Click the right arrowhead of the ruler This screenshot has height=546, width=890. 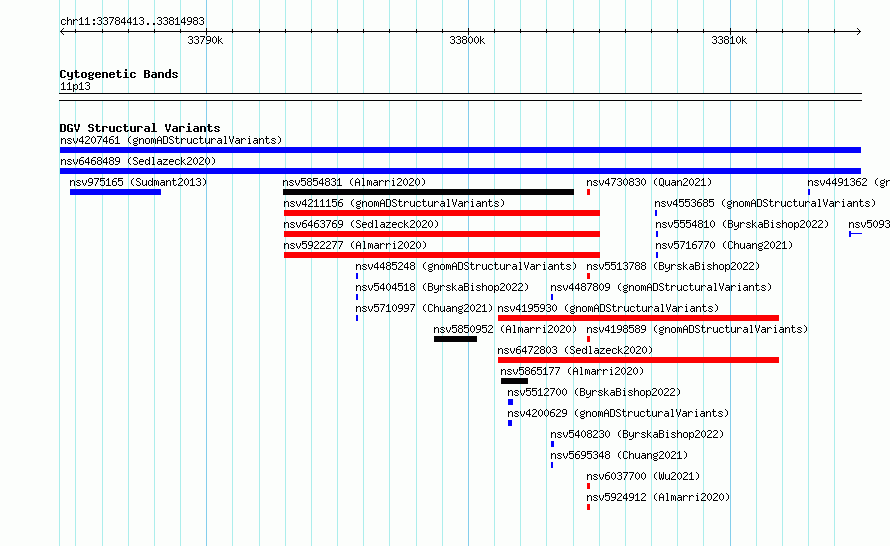click(858, 31)
